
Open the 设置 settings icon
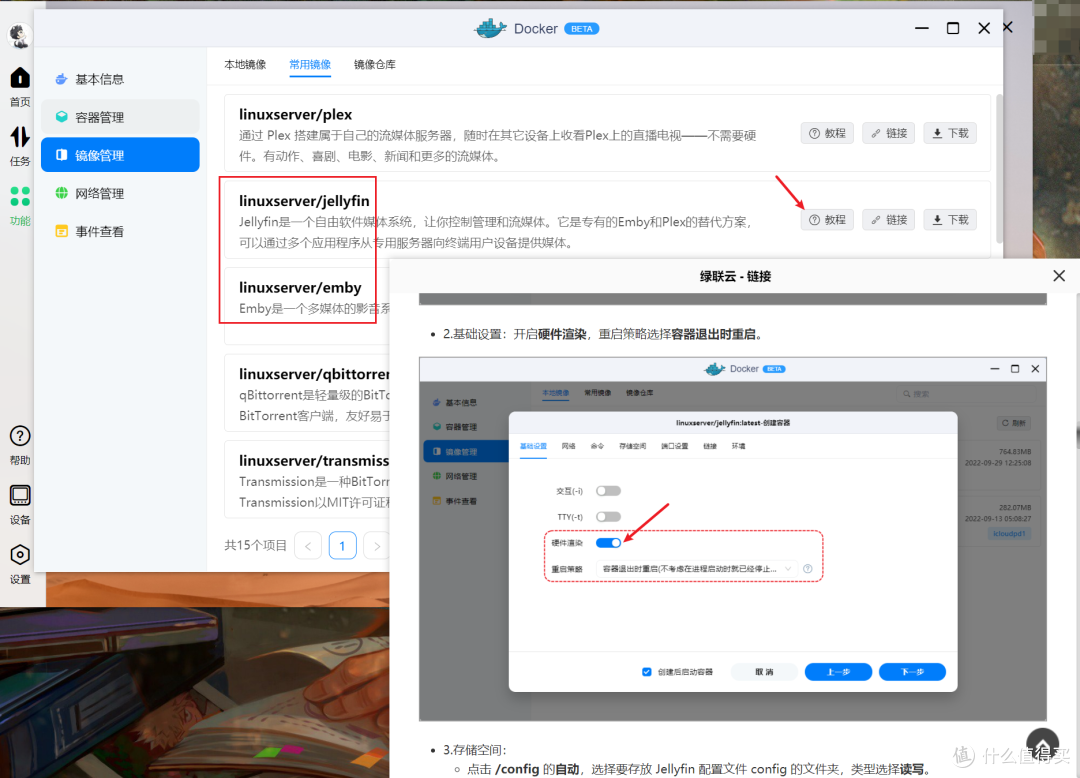click(x=20, y=555)
